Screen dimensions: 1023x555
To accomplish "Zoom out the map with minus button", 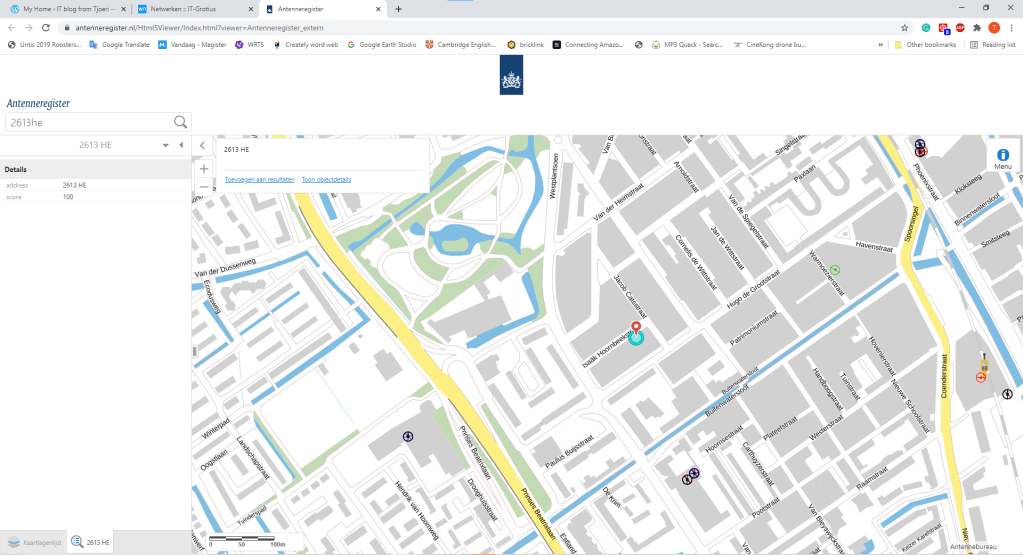I will coord(204,186).
